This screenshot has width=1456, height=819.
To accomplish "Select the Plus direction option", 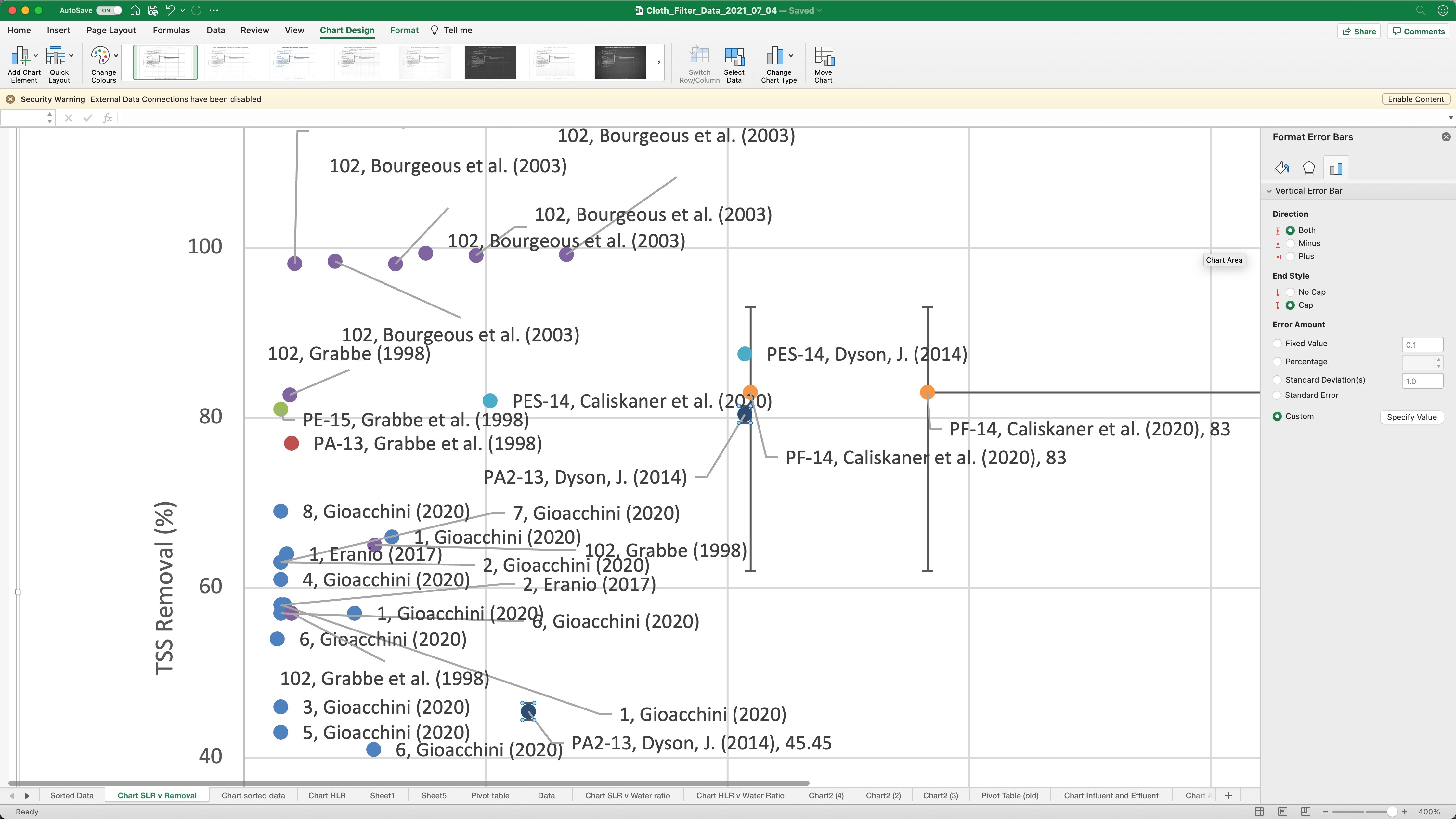I will pos(1290,257).
